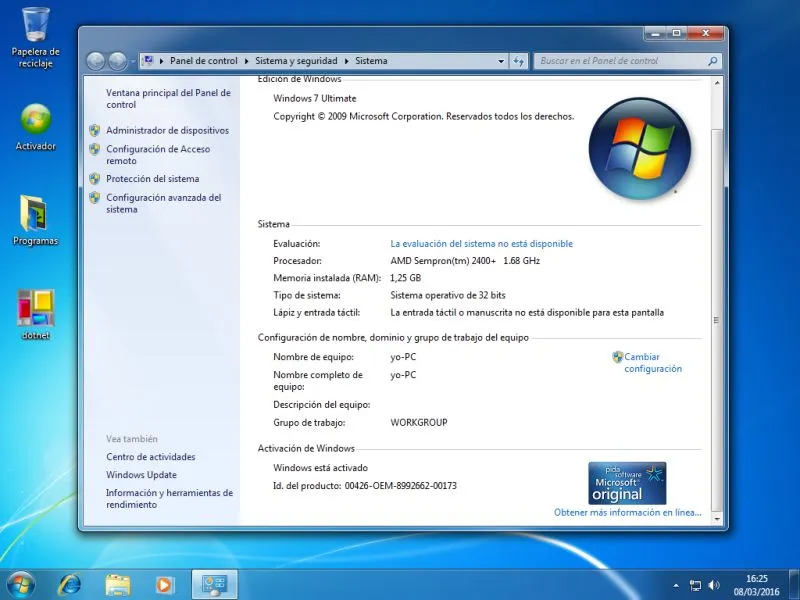Open Windows Update link
This screenshot has width=800, height=600.
coord(141,474)
